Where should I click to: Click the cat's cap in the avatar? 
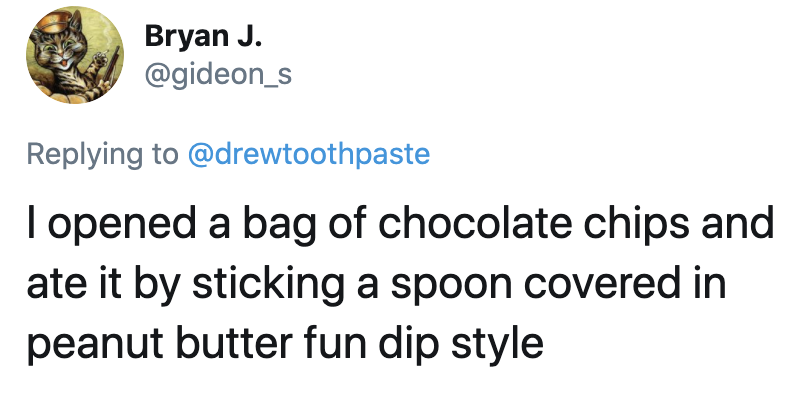(55, 22)
